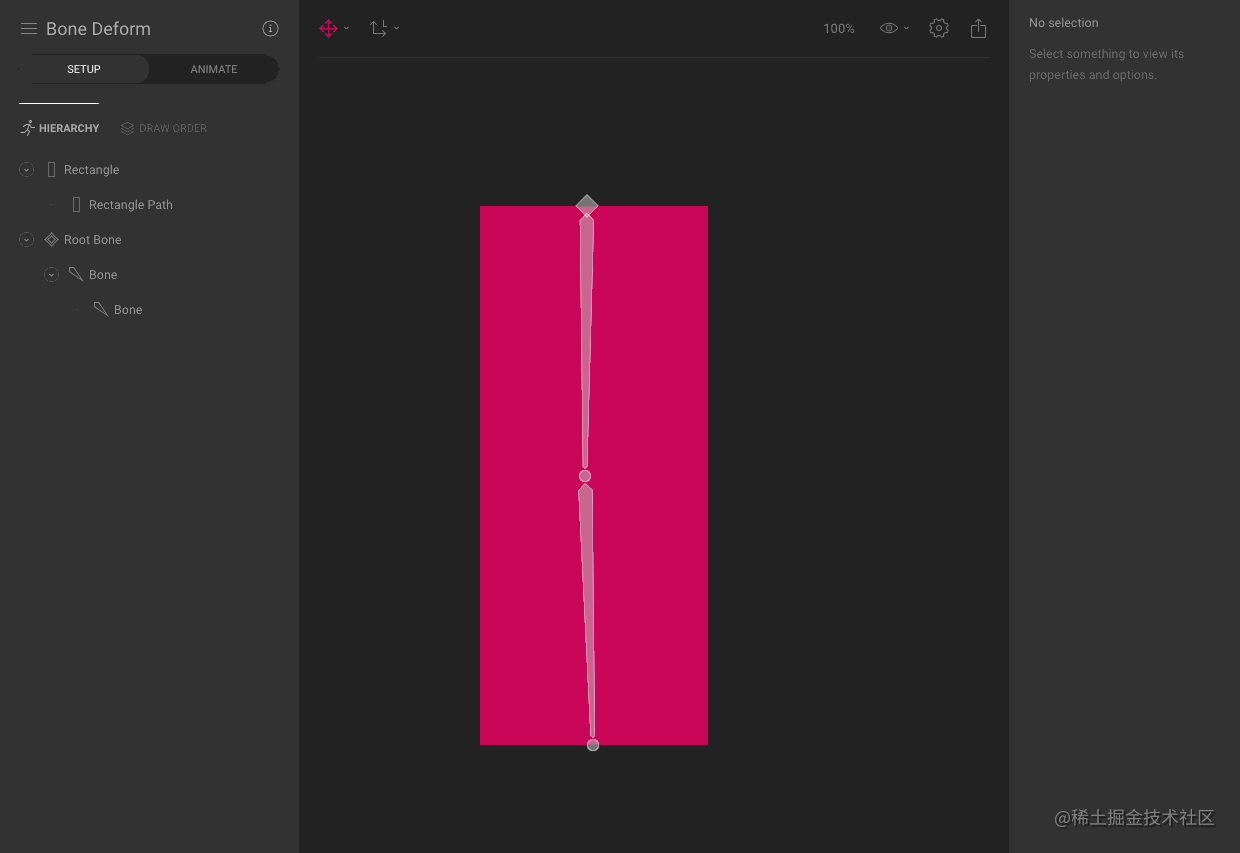Toggle the eye view options icon
This screenshot has width=1240, height=853.
(888, 28)
